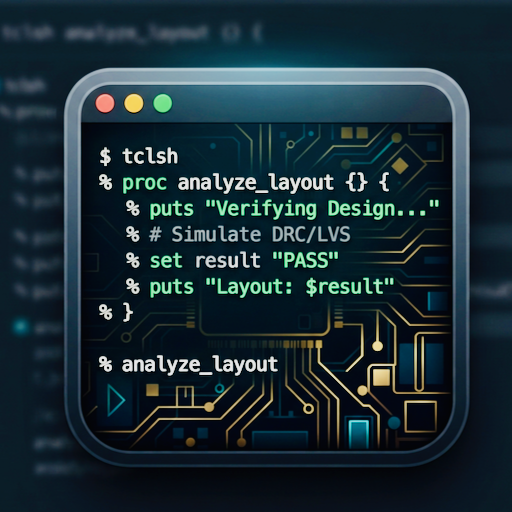Click the '$ tclsh' command line
The image size is (512, 512).
click(139, 156)
